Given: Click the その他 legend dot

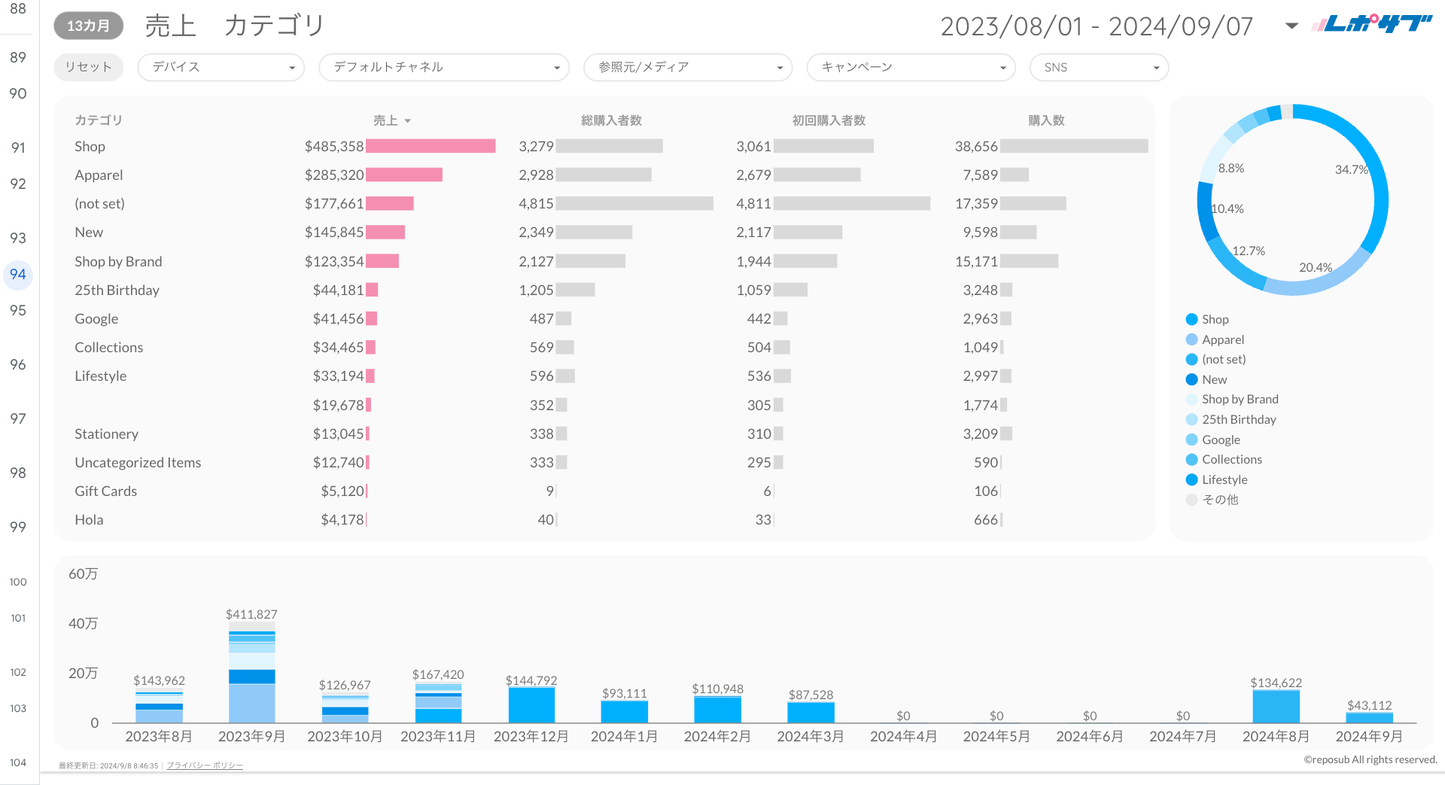Looking at the screenshot, I should pos(1191,500).
